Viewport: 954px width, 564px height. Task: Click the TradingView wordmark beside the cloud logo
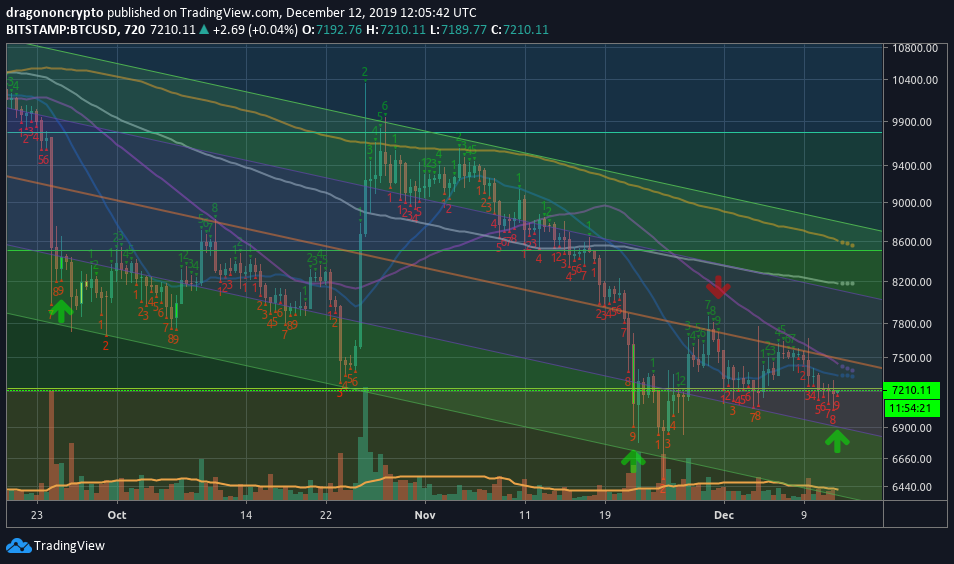[69, 546]
